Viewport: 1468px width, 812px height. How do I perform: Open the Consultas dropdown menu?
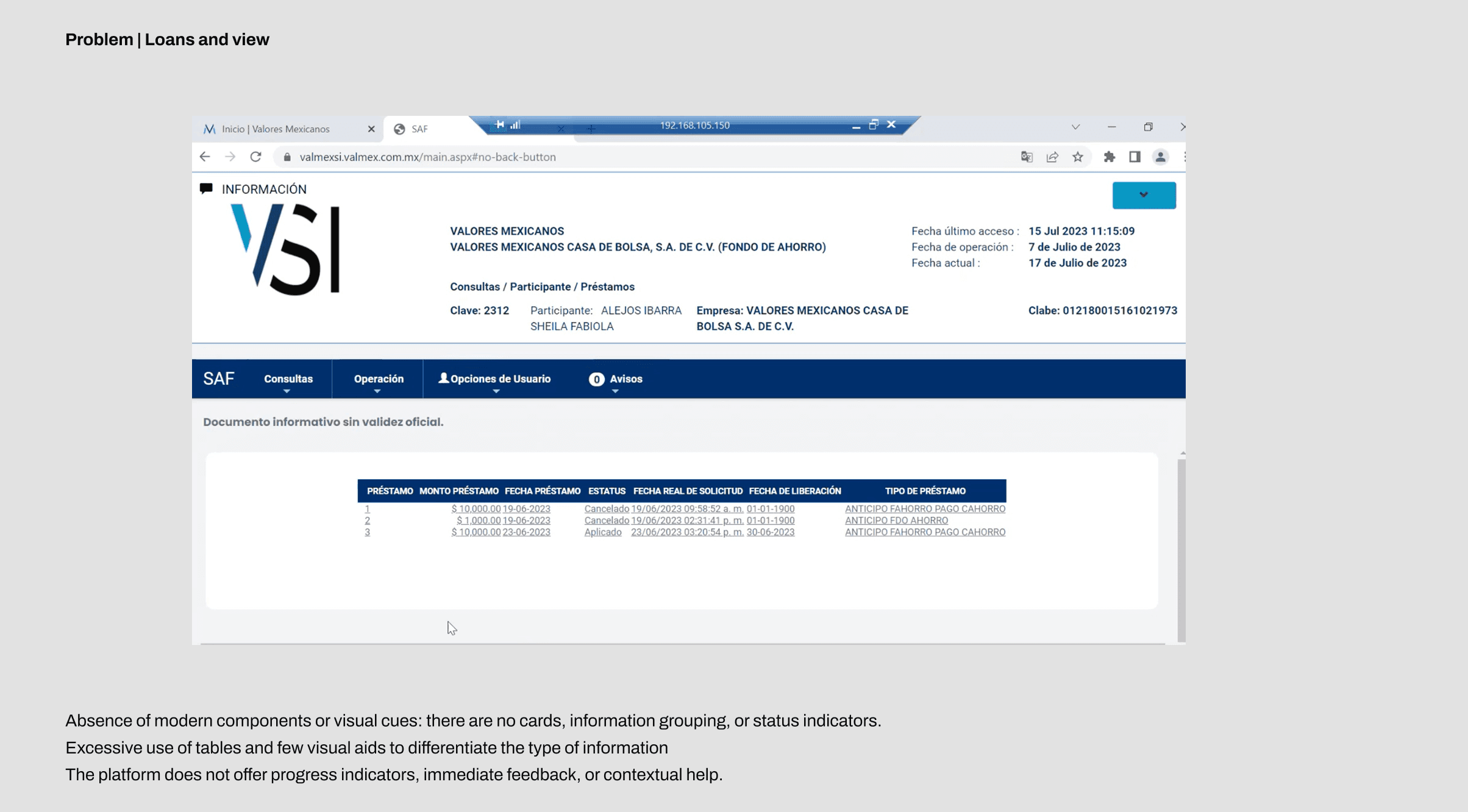click(288, 379)
